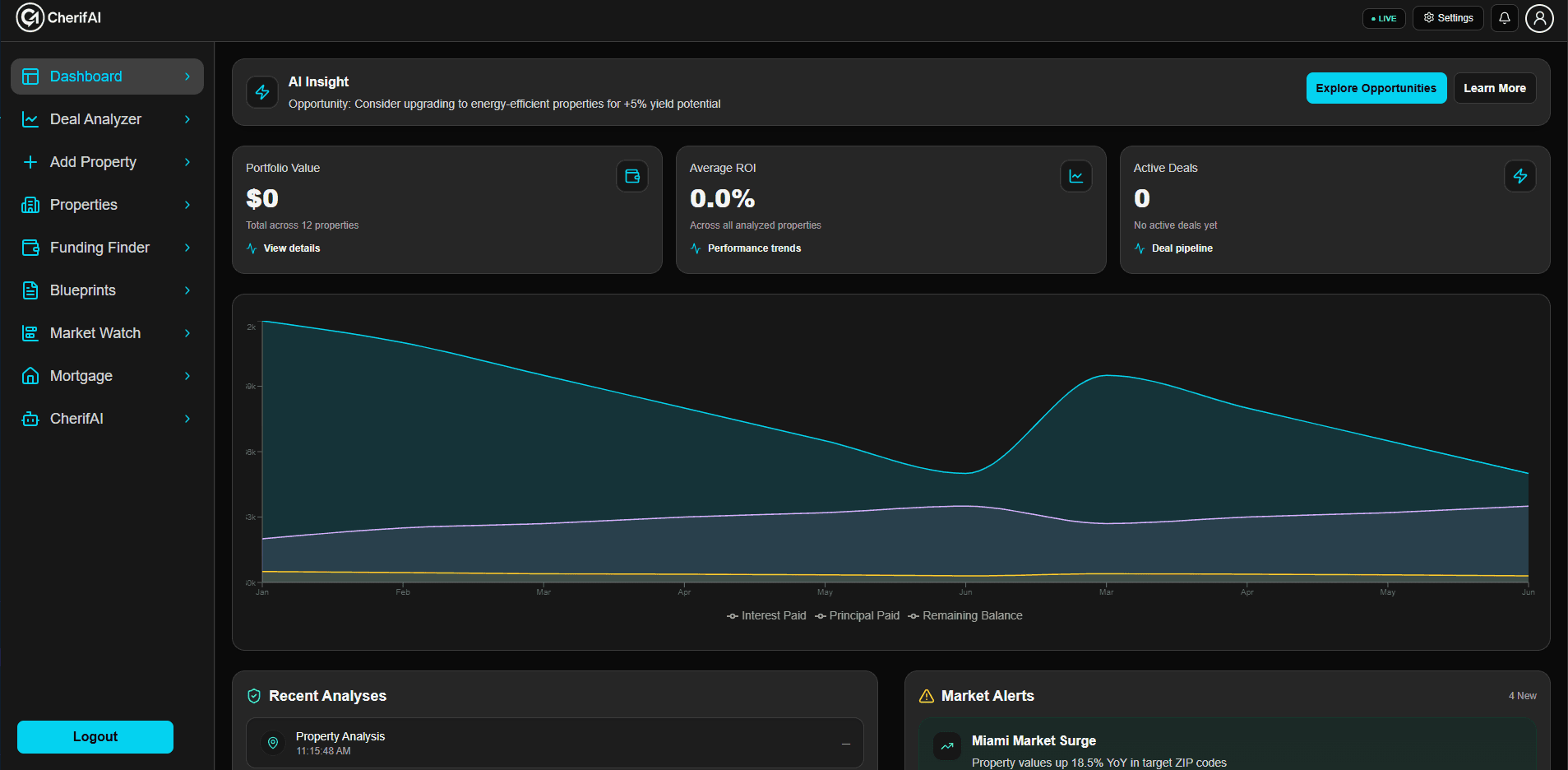Click the AI Insight lightning bolt icon

pos(262,92)
